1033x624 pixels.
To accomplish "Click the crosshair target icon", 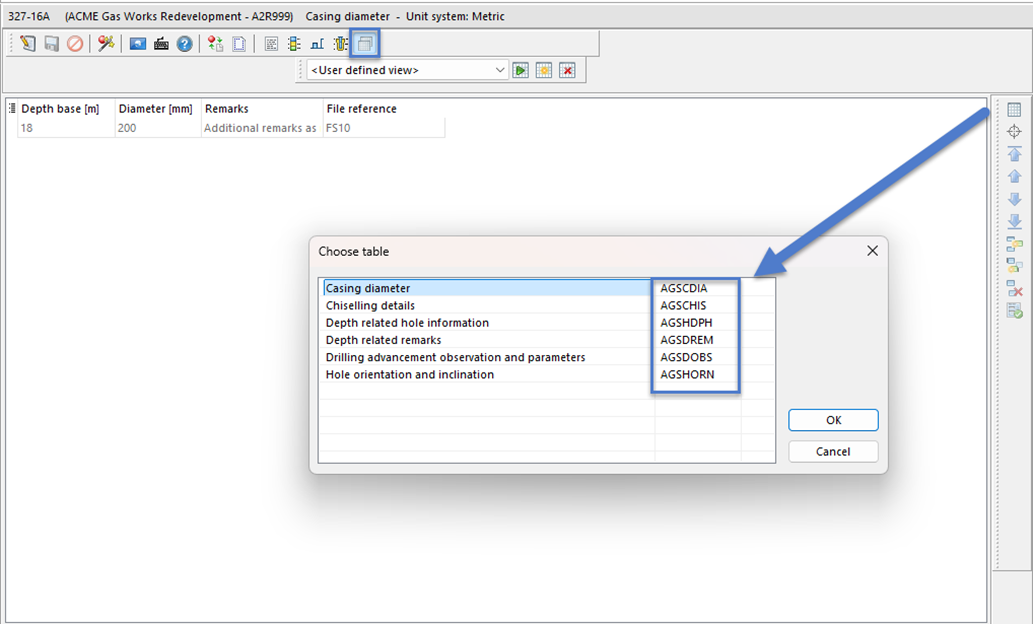I will 1014,132.
